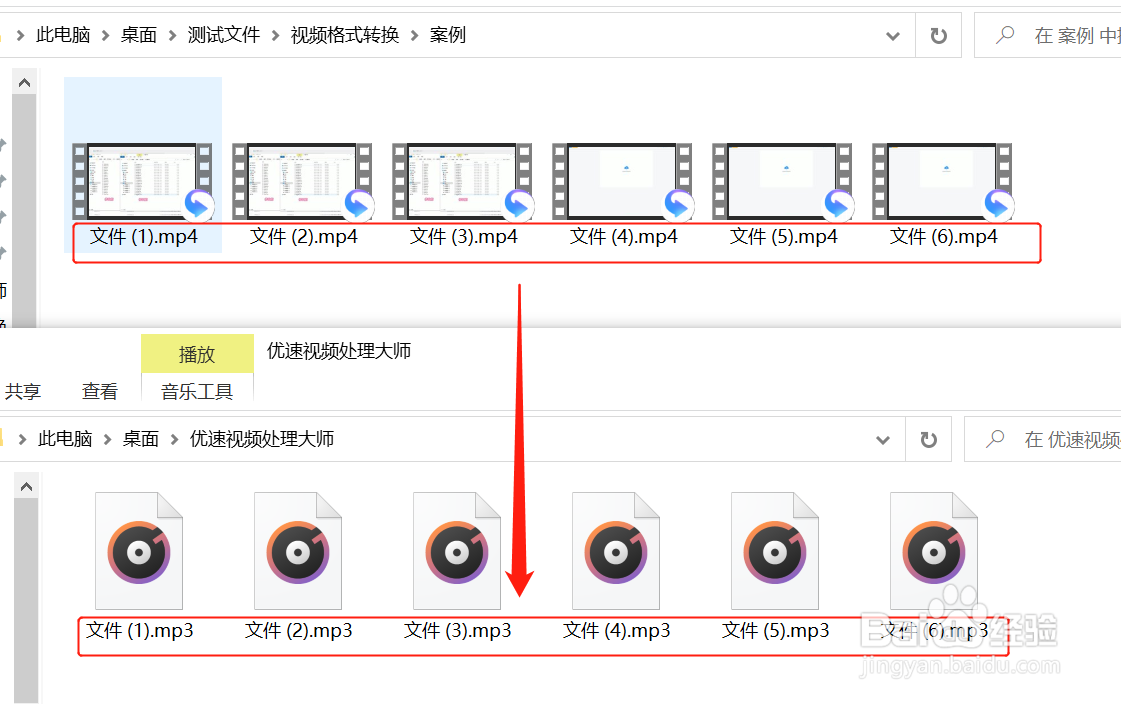Click search box in 案例 window
Viewport: 1121px width, 704px height.
pos(1048,35)
